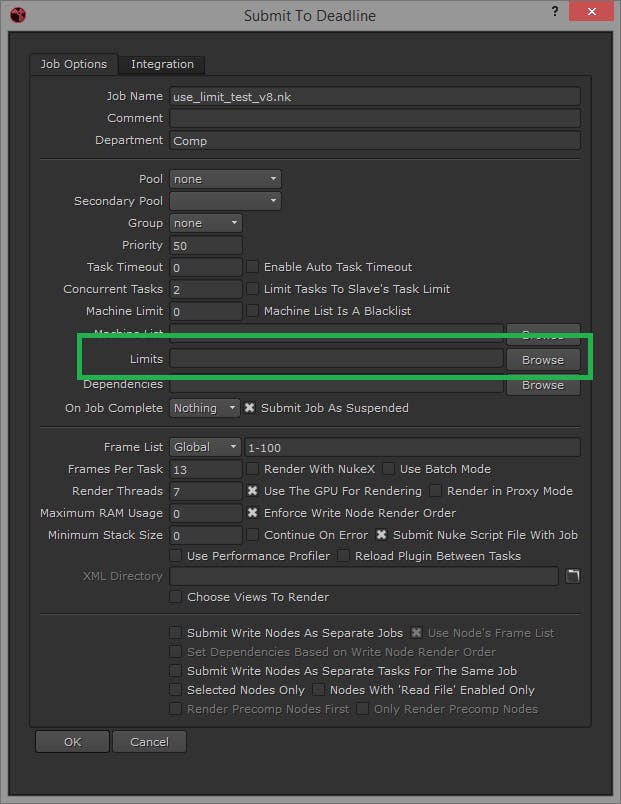
Task: Enable Auto Task Timeout checkbox
Action: click(252, 267)
